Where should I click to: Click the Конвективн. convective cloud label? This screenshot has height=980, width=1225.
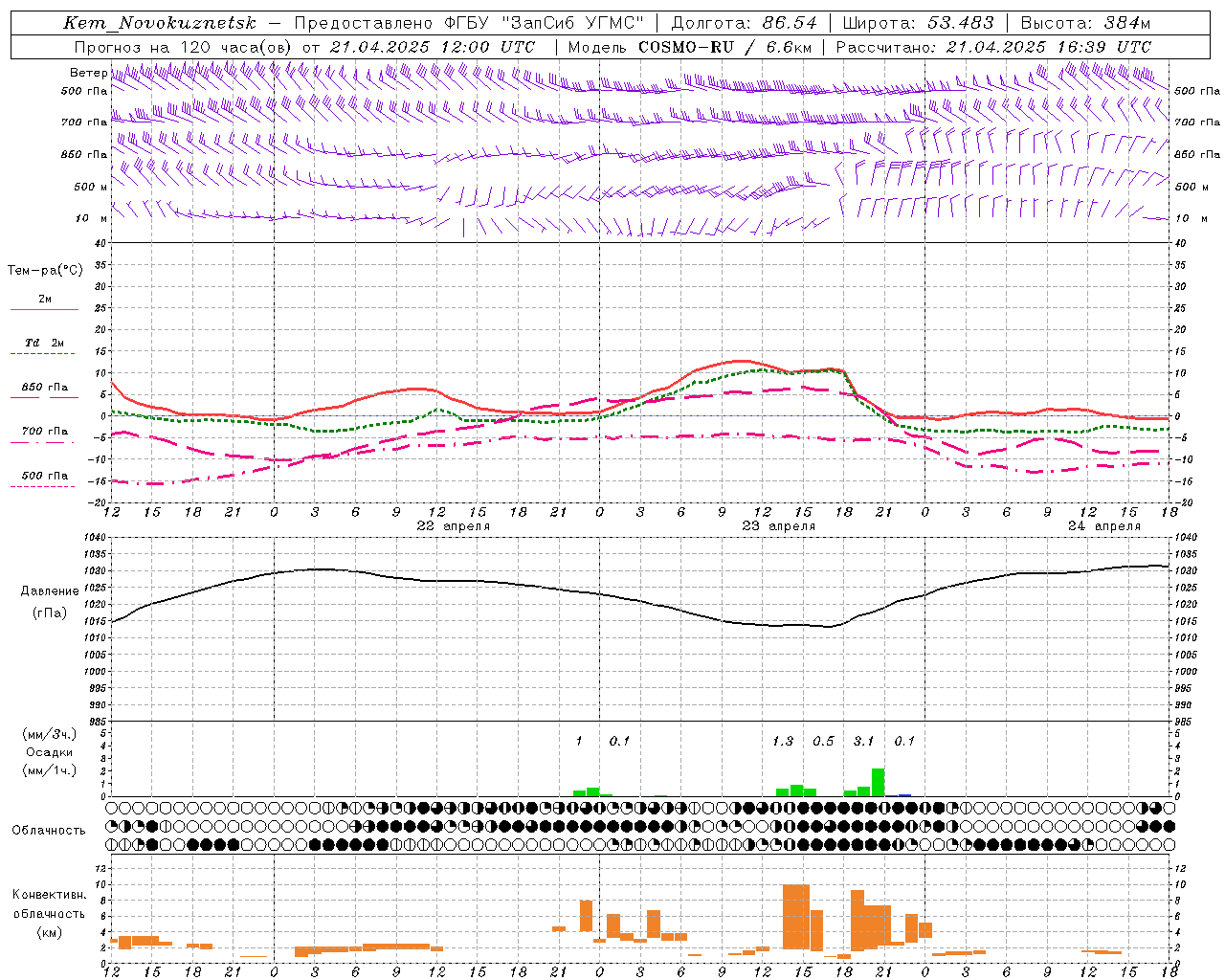(x=49, y=895)
